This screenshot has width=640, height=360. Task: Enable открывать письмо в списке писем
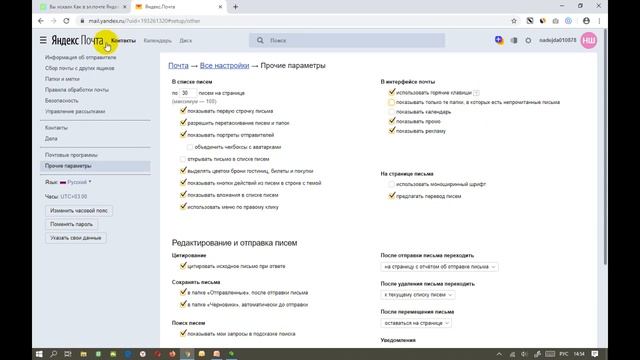pyautogui.click(x=183, y=159)
